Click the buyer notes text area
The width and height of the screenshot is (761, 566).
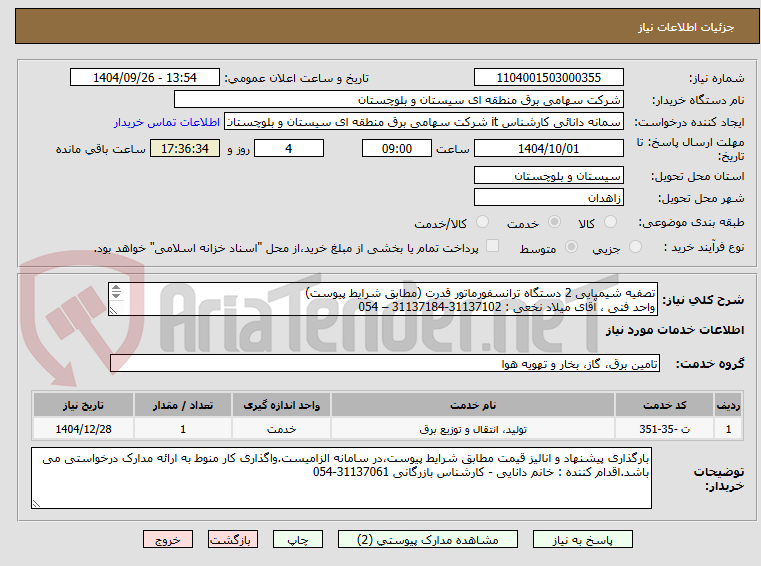[341, 478]
